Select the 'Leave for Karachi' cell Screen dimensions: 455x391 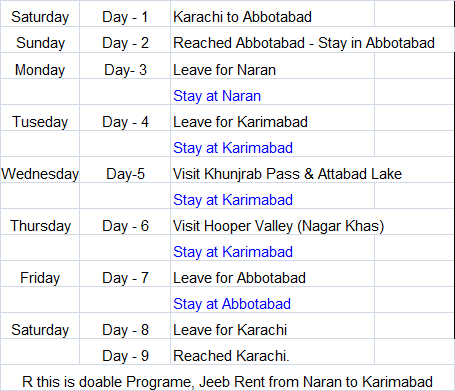272,330
